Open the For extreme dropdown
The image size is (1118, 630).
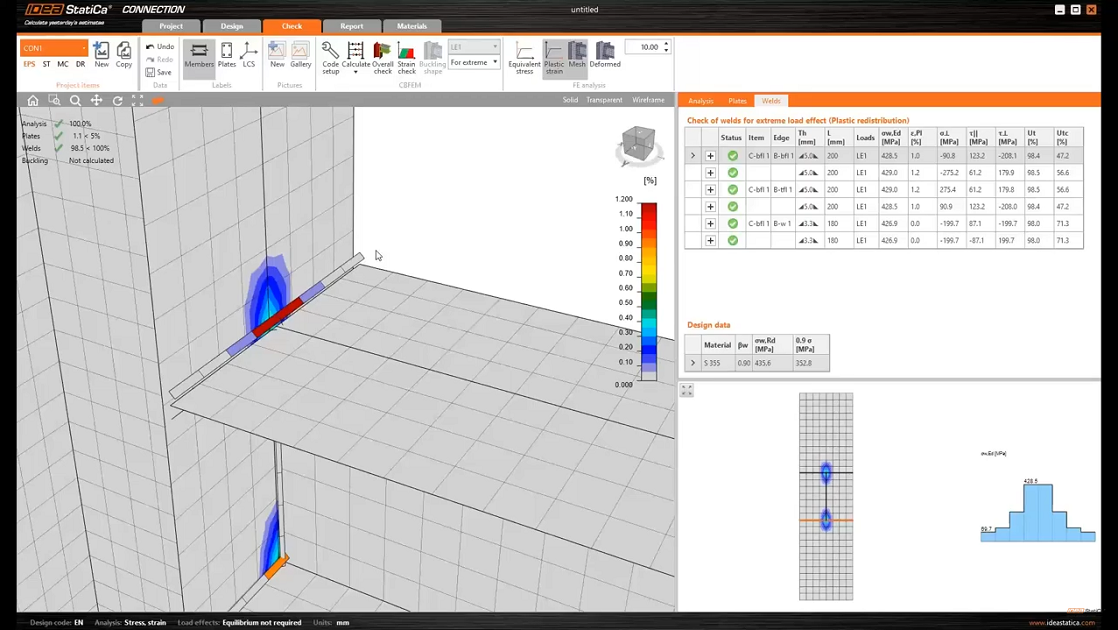click(474, 62)
